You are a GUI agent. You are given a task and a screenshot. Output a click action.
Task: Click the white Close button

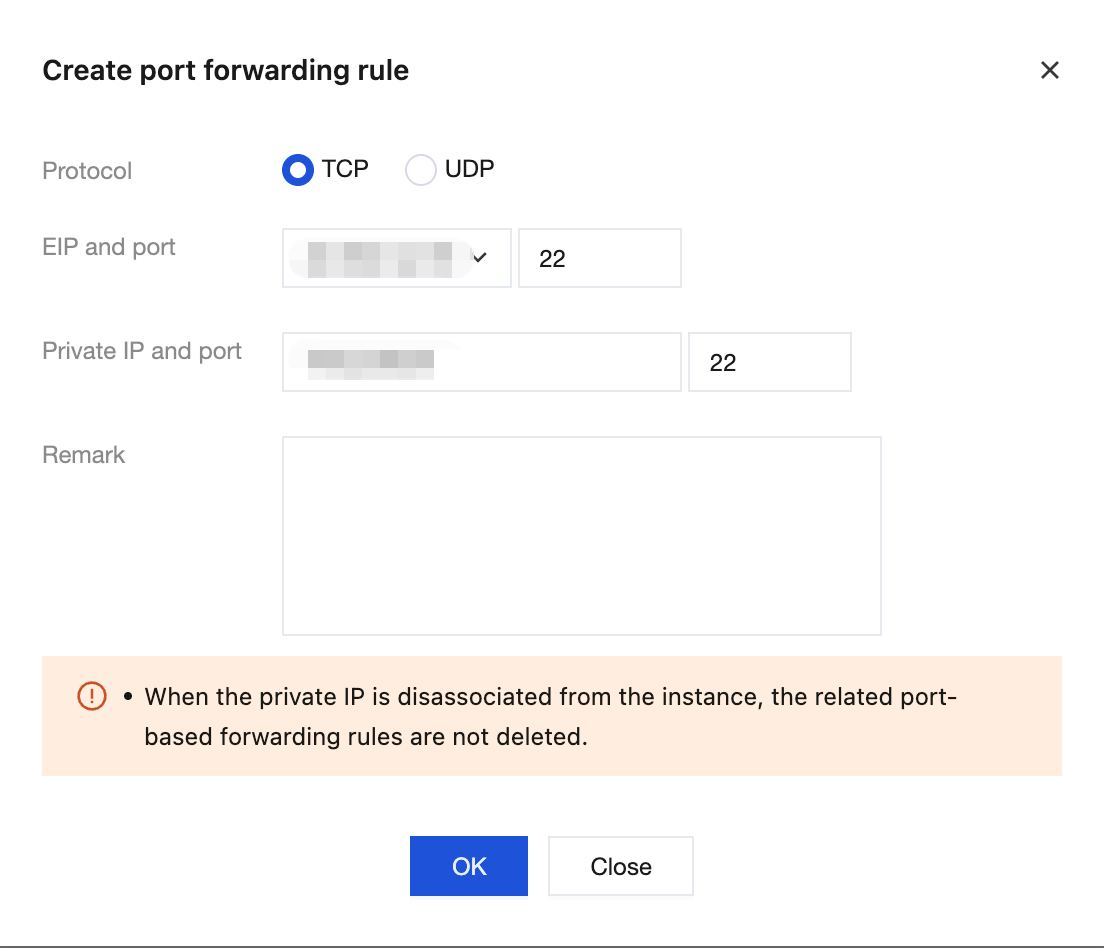pyautogui.click(x=620, y=866)
